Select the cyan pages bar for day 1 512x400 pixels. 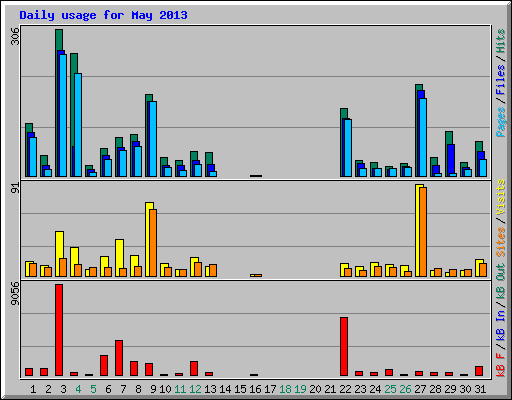(x=33, y=157)
